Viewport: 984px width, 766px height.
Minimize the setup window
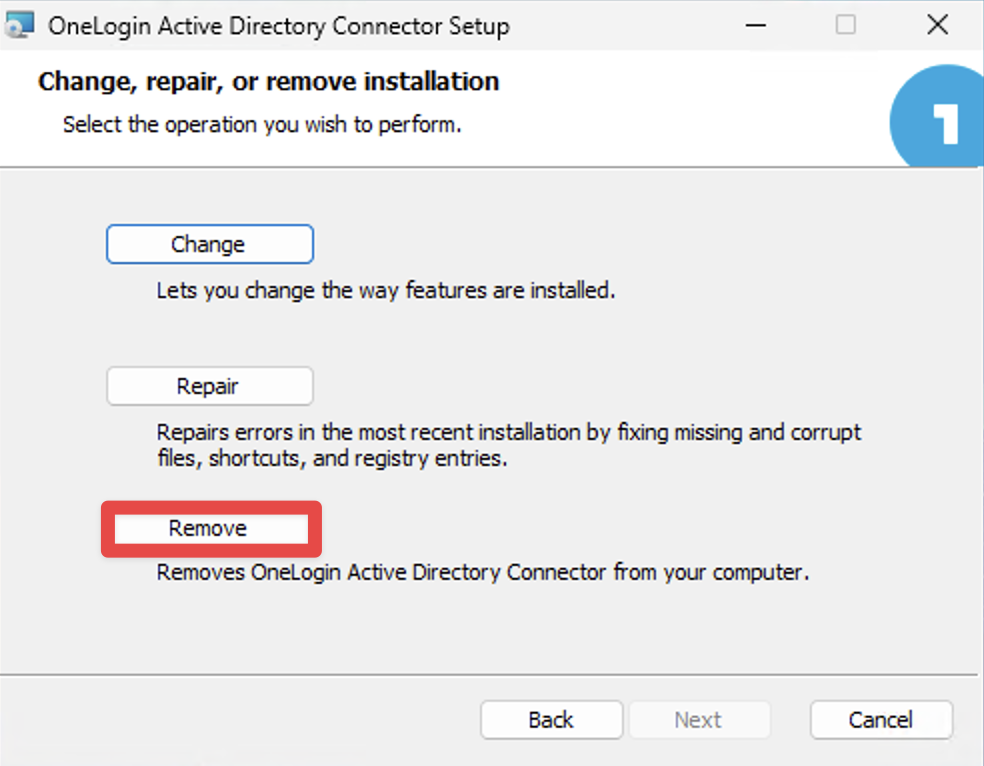pos(756,25)
